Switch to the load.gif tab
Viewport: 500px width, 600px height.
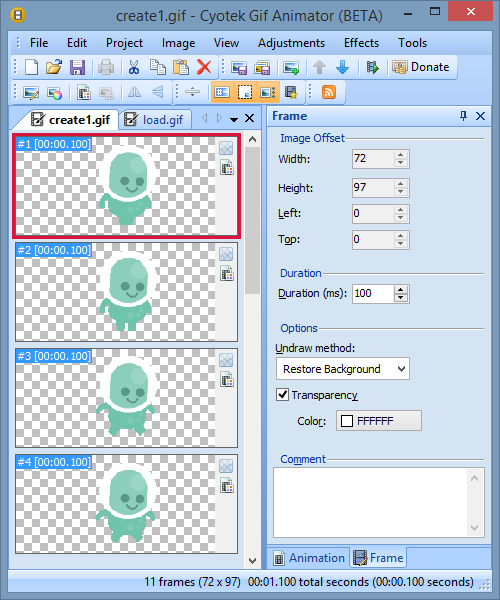pos(155,120)
